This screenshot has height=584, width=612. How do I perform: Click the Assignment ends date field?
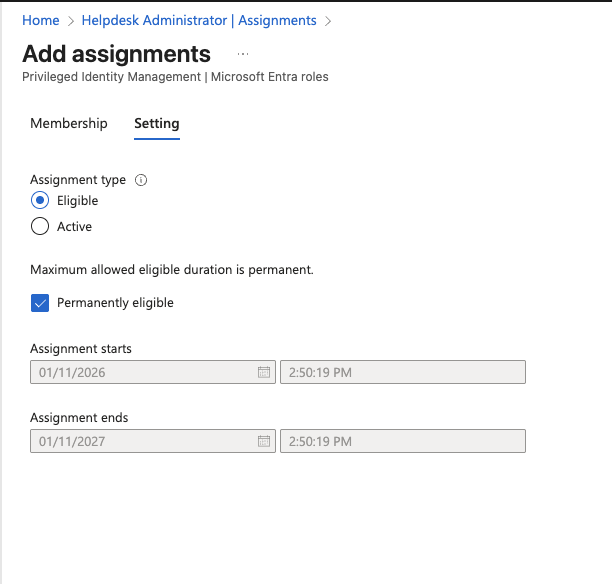tap(142, 441)
